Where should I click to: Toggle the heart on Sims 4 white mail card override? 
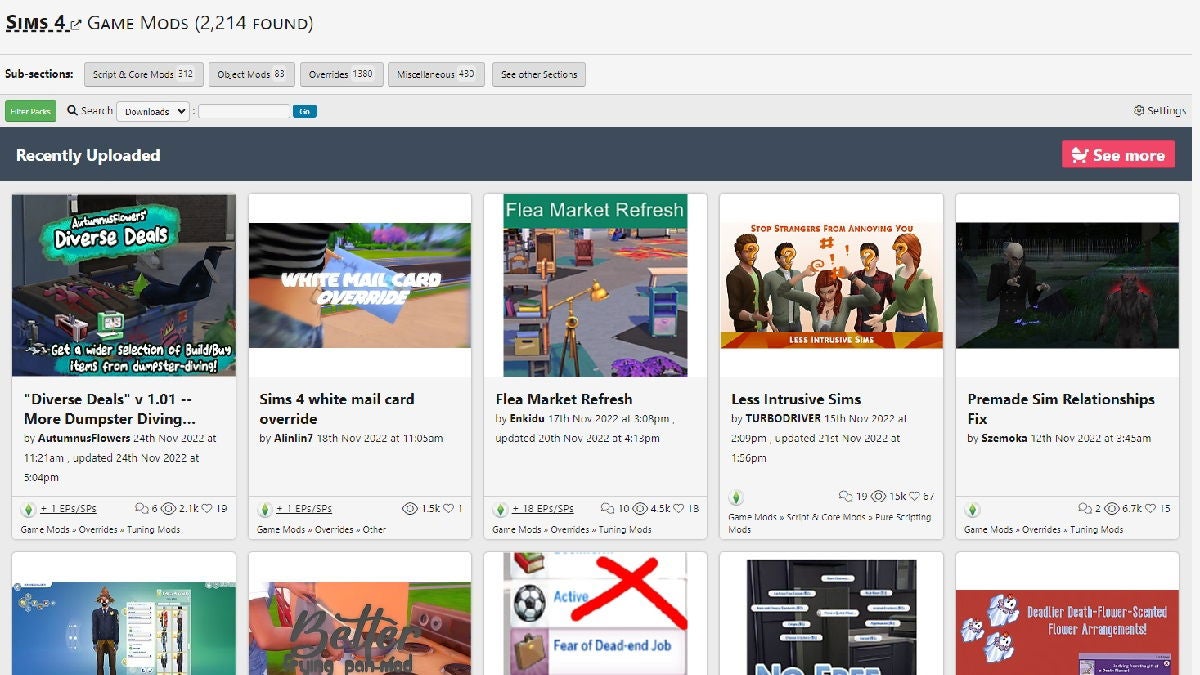click(x=448, y=508)
